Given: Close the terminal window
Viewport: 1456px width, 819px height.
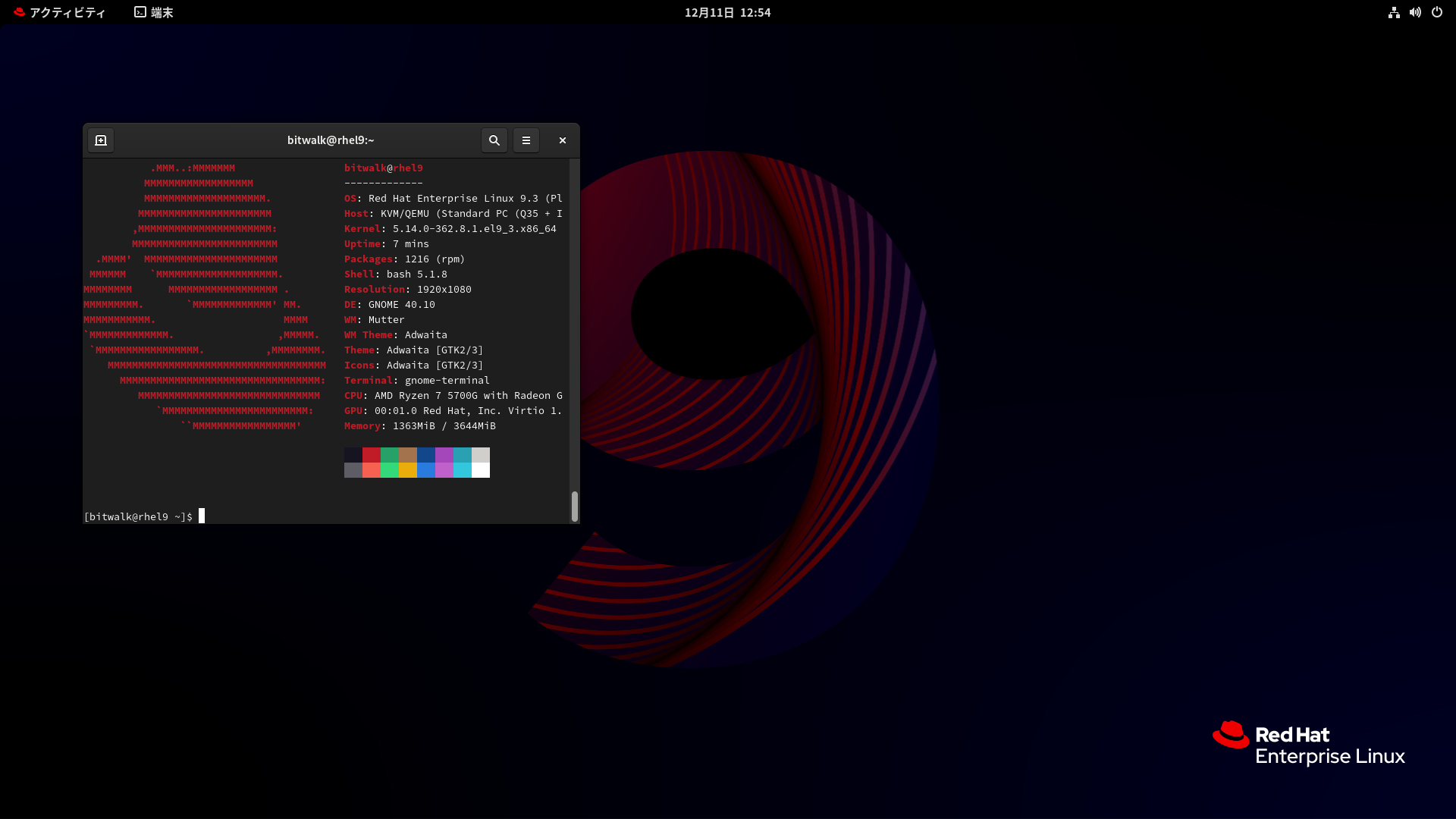Looking at the screenshot, I should (x=563, y=140).
